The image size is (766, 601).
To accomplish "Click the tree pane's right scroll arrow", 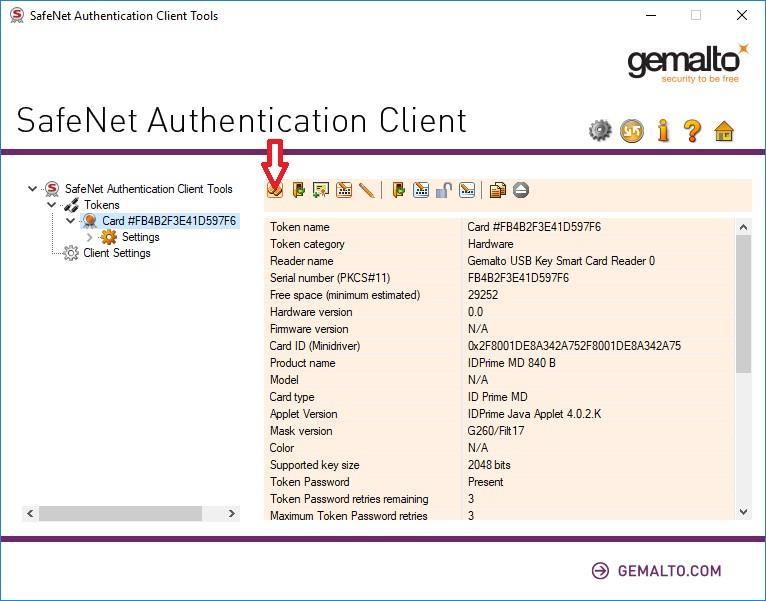I will coord(232,514).
